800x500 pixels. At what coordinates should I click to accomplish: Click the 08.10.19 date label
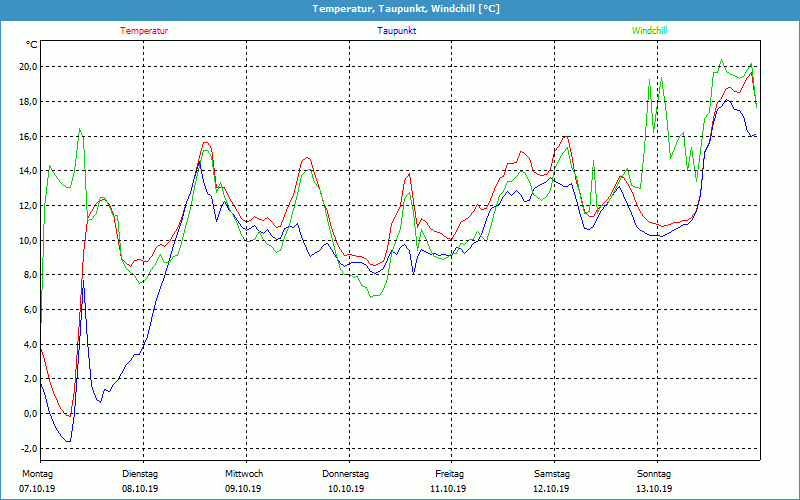(140, 489)
